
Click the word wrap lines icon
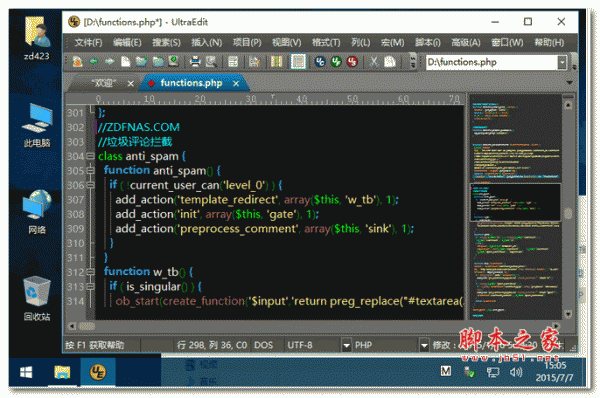(233, 62)
